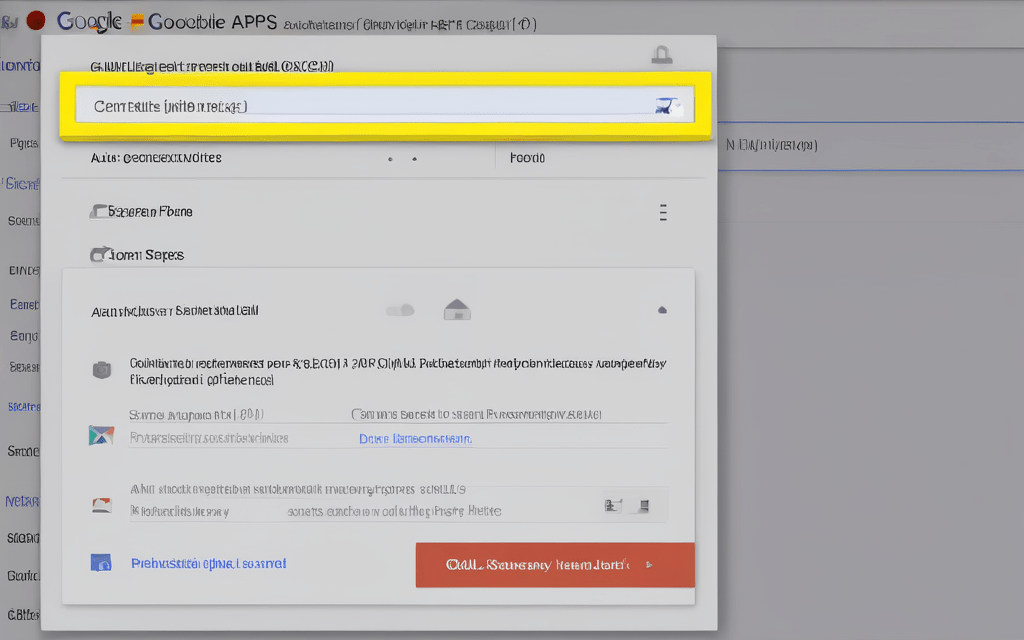This screenshot has height=640, width=1024.
Task: Tick the second checkbox in the dialog list
Action: point(98,255)
